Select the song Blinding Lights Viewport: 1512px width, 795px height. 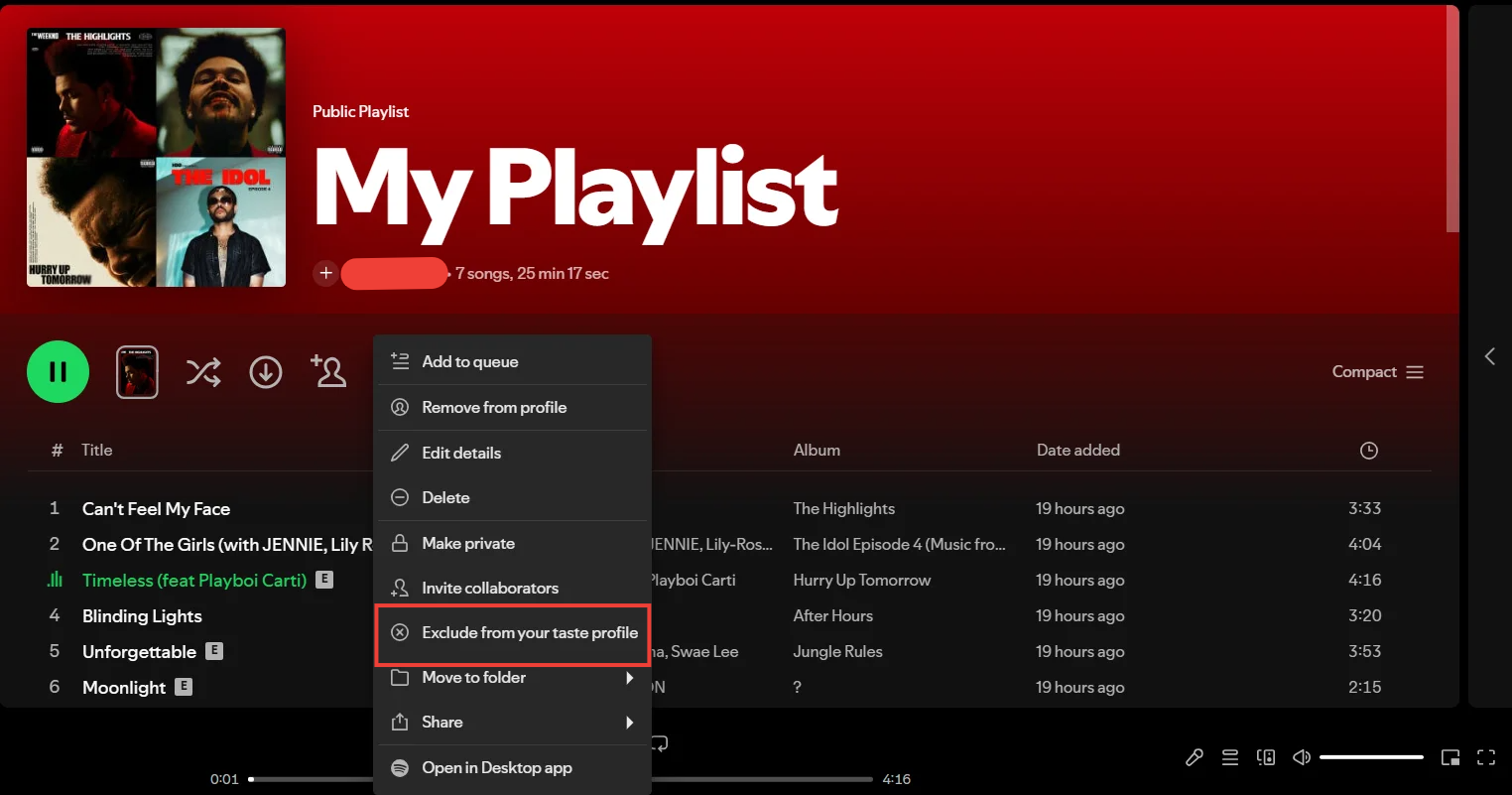(x=142, y=616)
